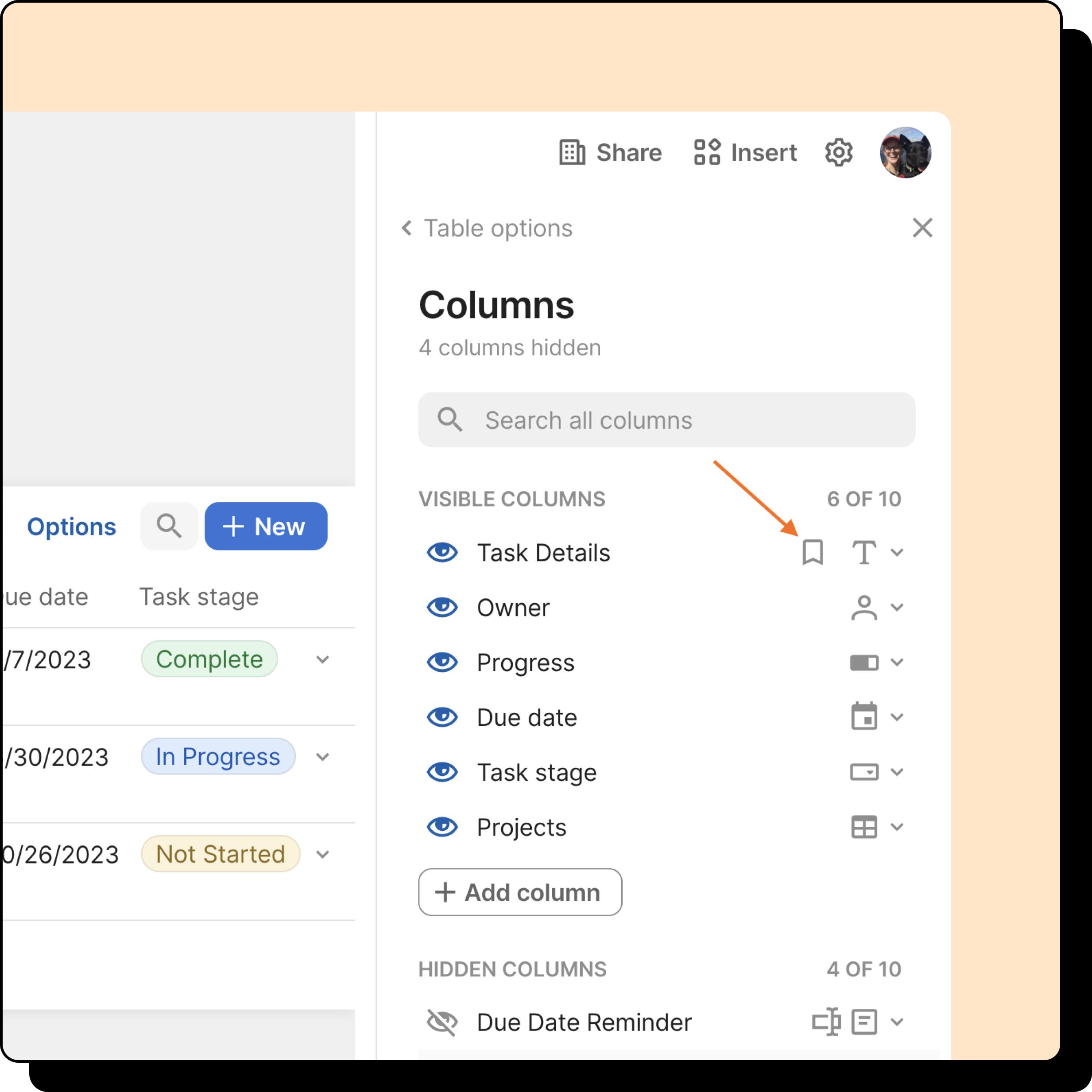Image resolution: width=1092 pixels, height=1092 pixels.
Task: Open the settings gear icon
Action: tap(838, 153)
